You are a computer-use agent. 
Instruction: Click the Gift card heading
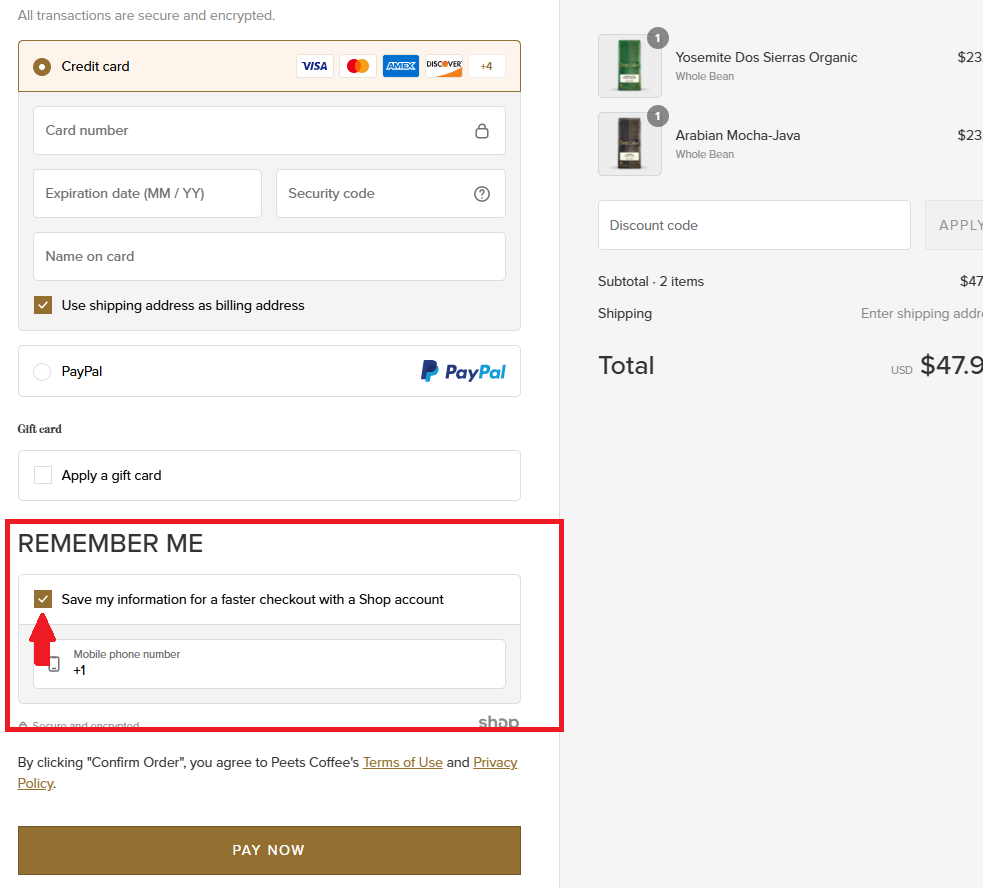coord(39,429)
